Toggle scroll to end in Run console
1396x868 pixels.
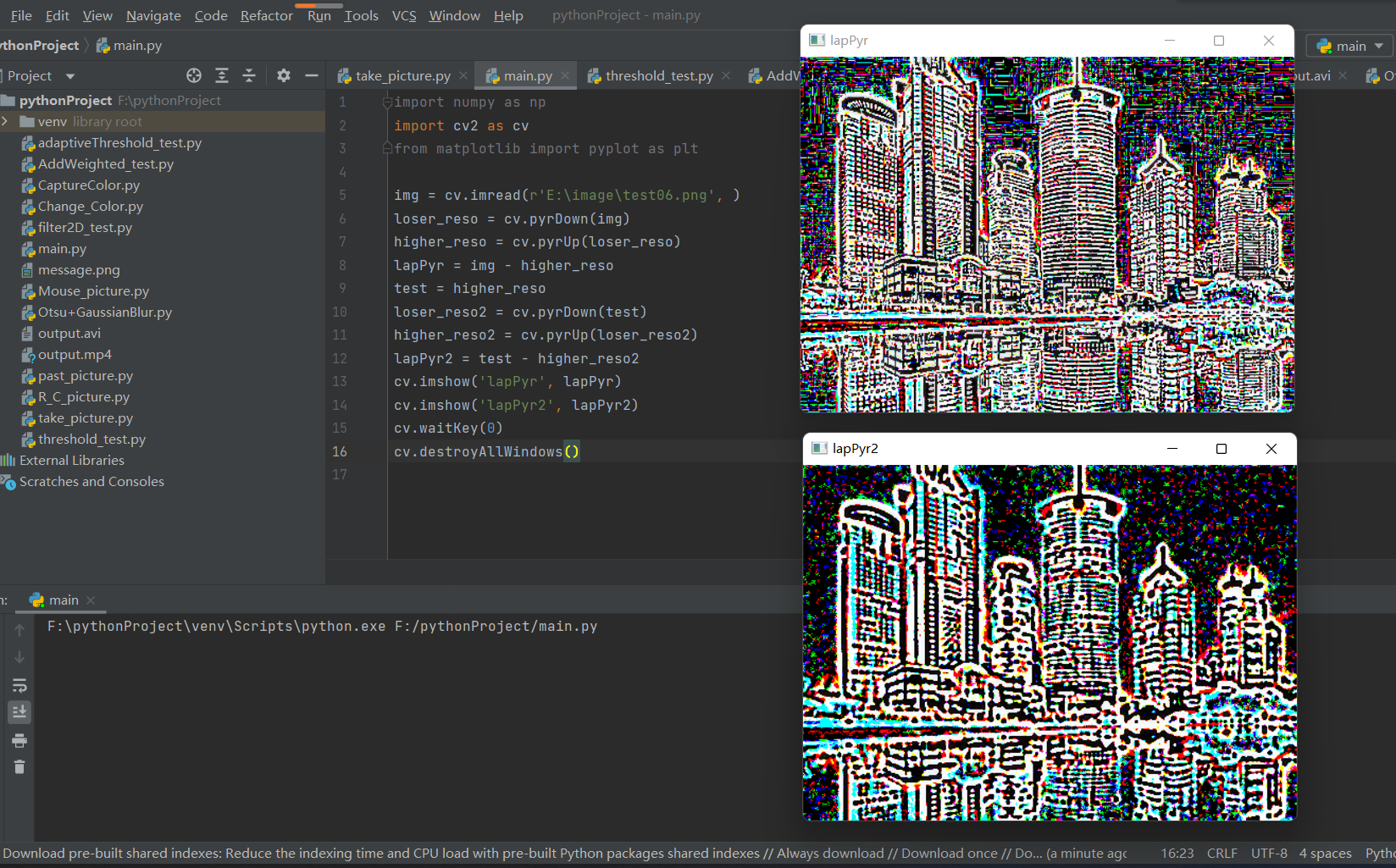(x=19, y=712)
